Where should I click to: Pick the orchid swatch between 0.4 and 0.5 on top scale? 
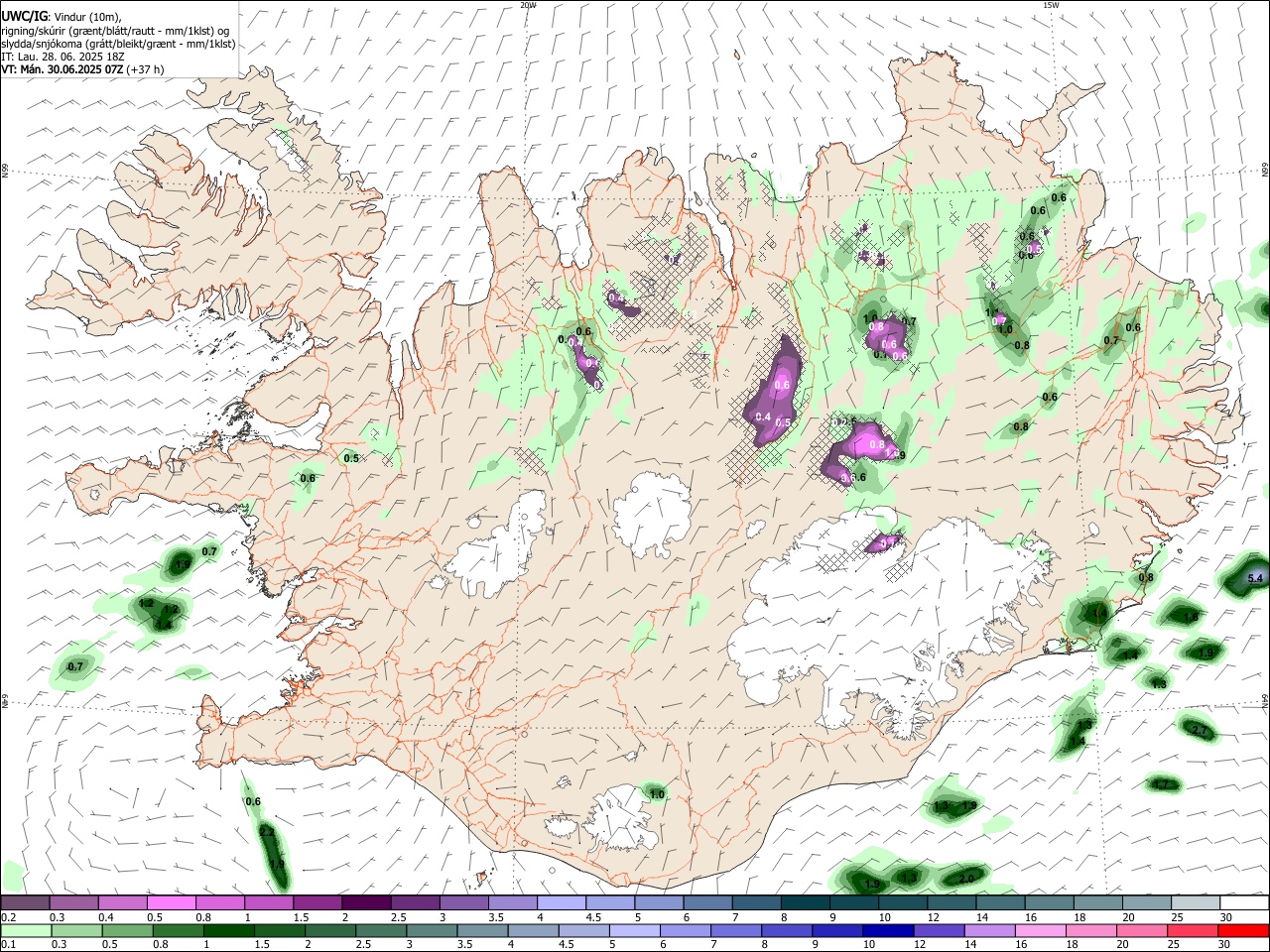(x=122, y=902)
